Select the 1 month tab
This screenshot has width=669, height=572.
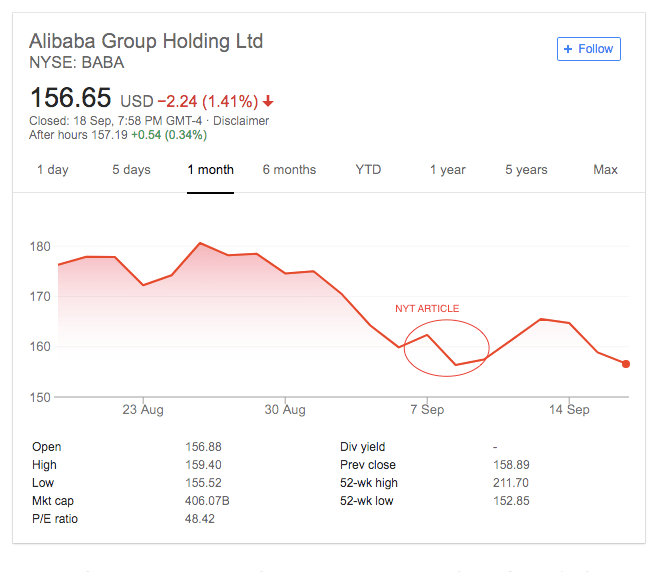tap(210, 170)
